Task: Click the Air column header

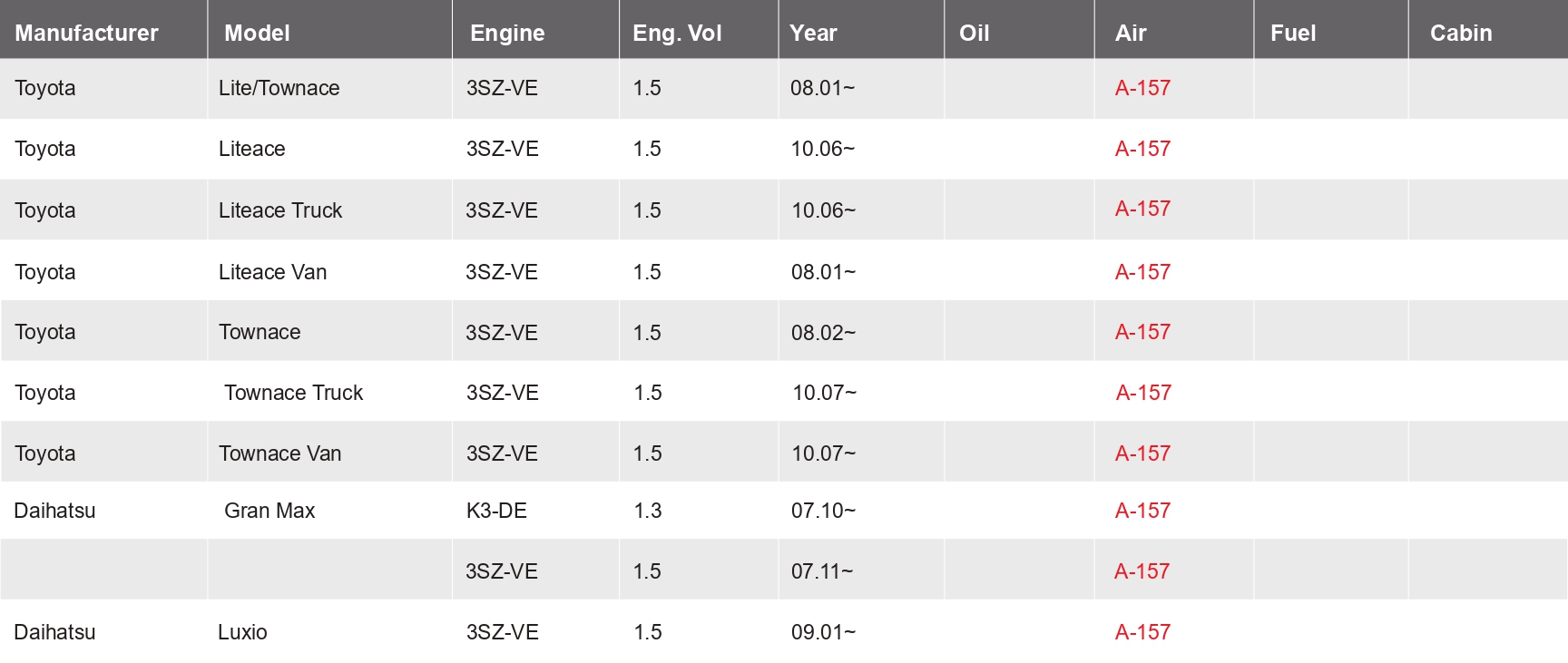Action: [1131, 33]
